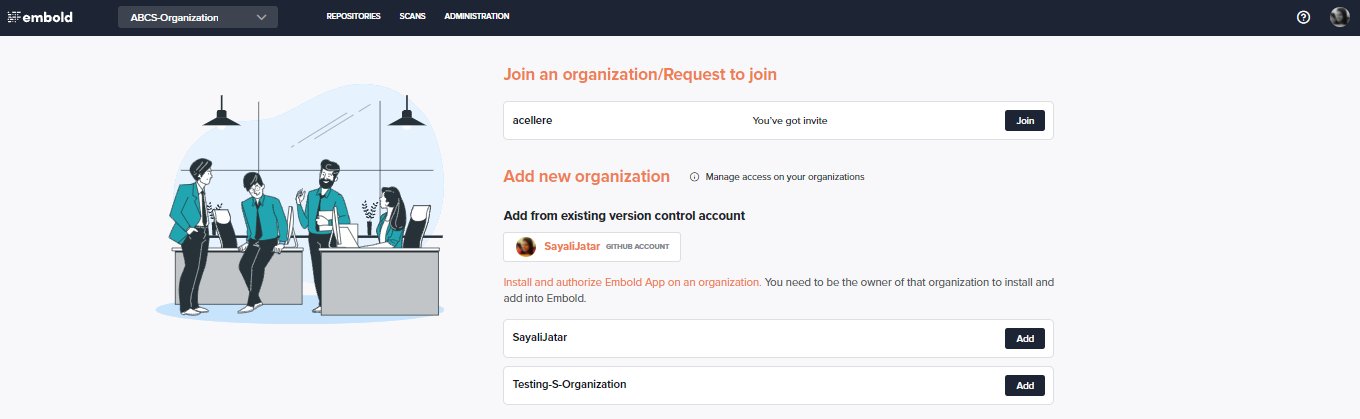Click the Embold logo
Image resolution: width=1360 pixels, height=419 pixels.
[40, 17]
